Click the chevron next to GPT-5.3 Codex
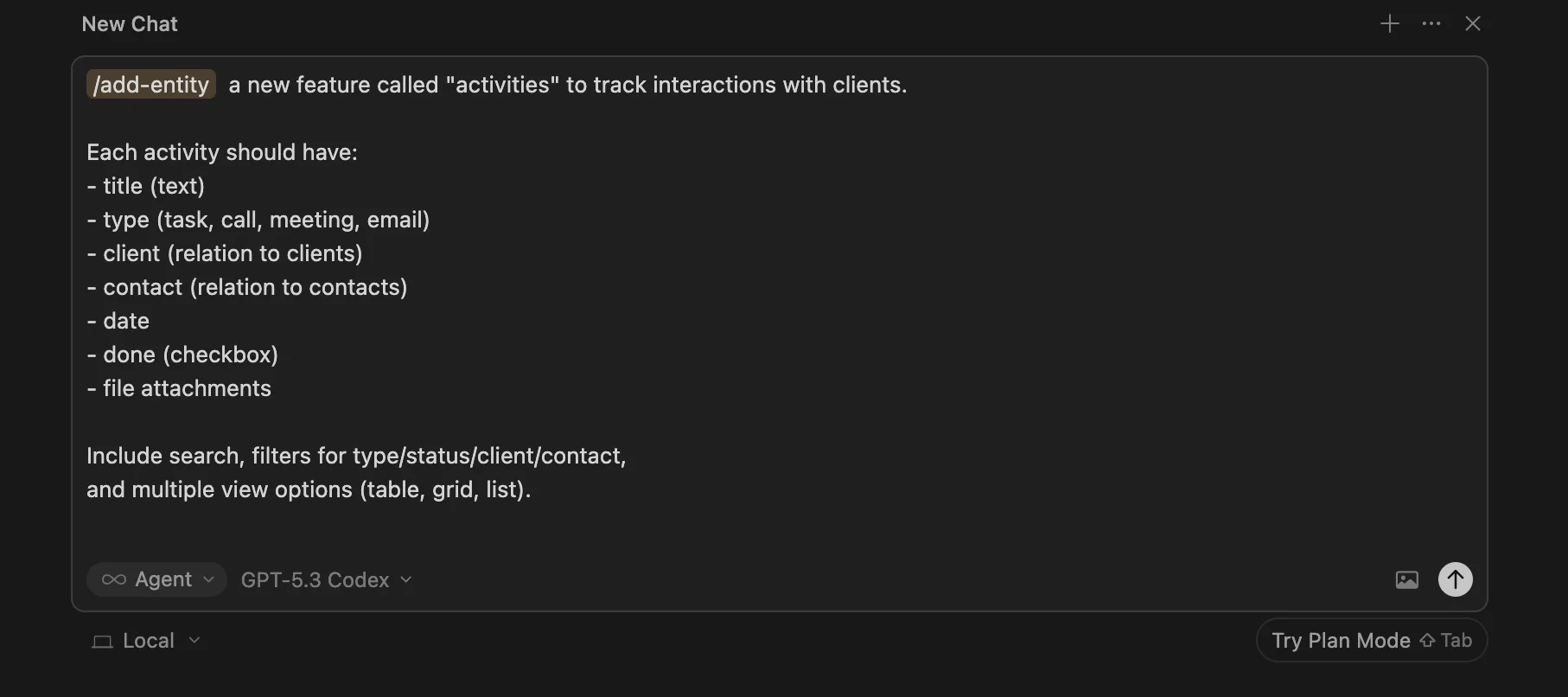 406,580
